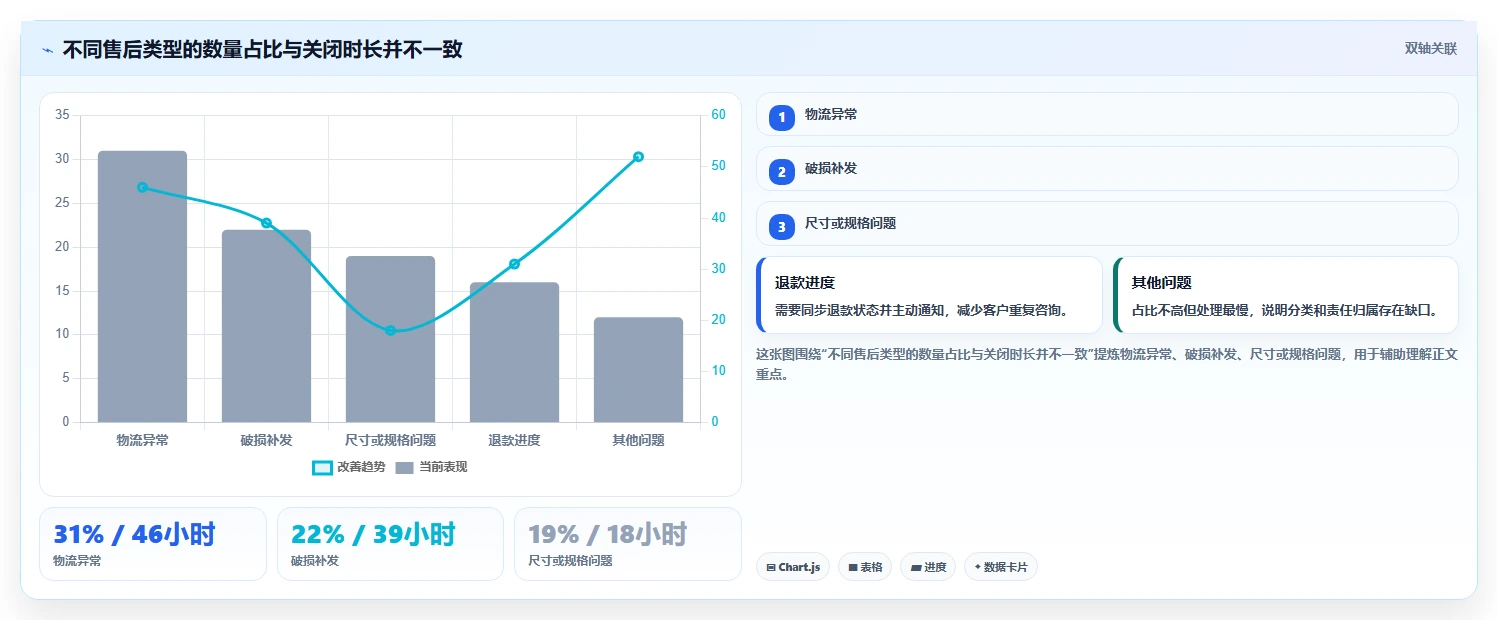This screenshot has width=1498, height=620.
Task: Open the 其他问题 info card
Action: [1285, 295]
